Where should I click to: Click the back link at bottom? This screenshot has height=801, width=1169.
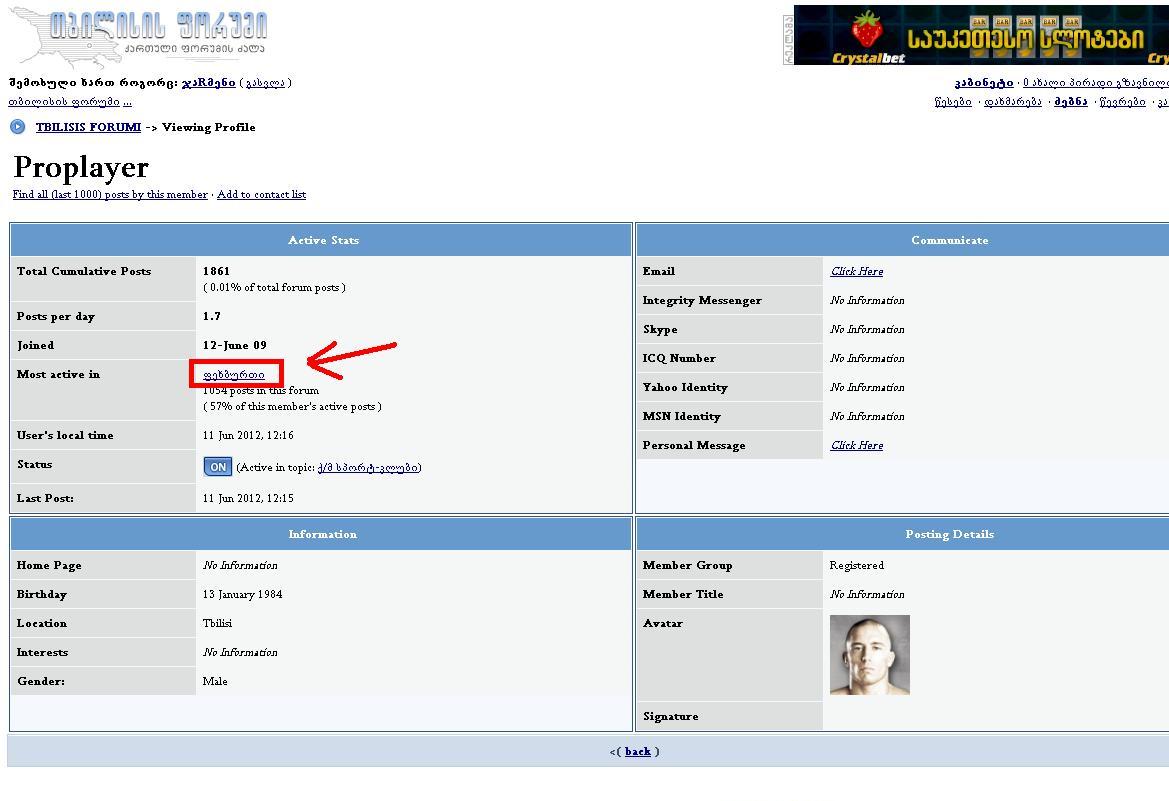click(637, 751)
